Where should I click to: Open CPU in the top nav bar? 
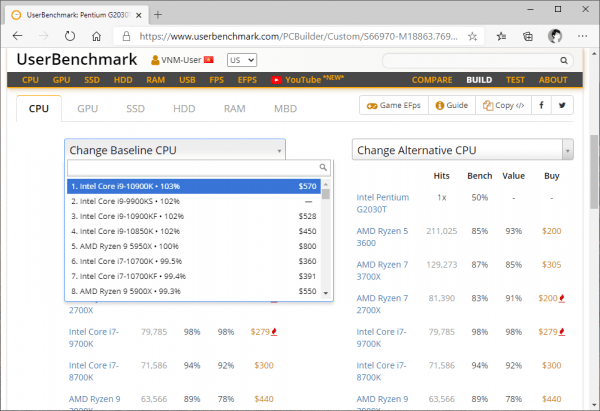tap(30, 80)
